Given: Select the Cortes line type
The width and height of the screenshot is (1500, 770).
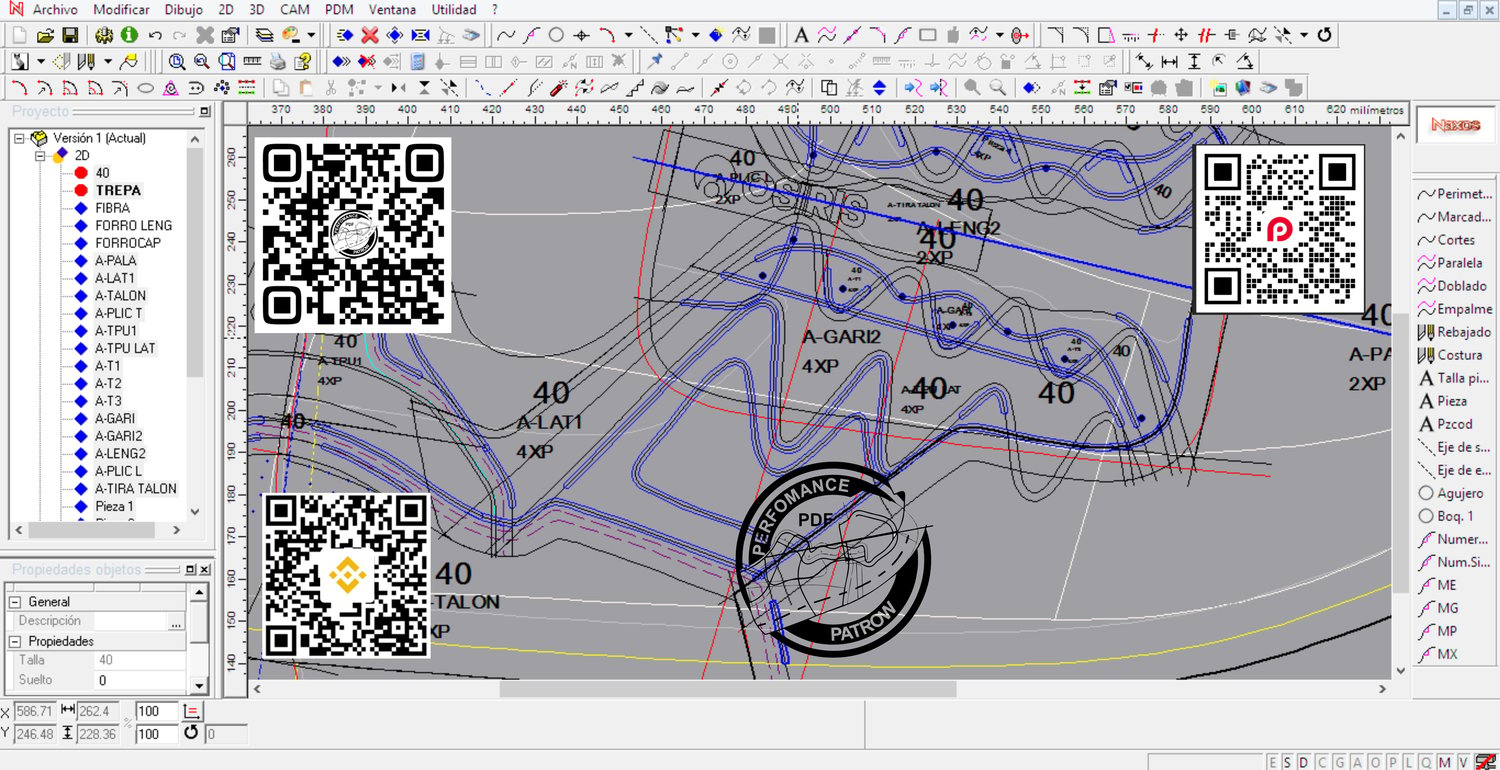Looking at the screenshot, I should click(x=1446, y=240).
